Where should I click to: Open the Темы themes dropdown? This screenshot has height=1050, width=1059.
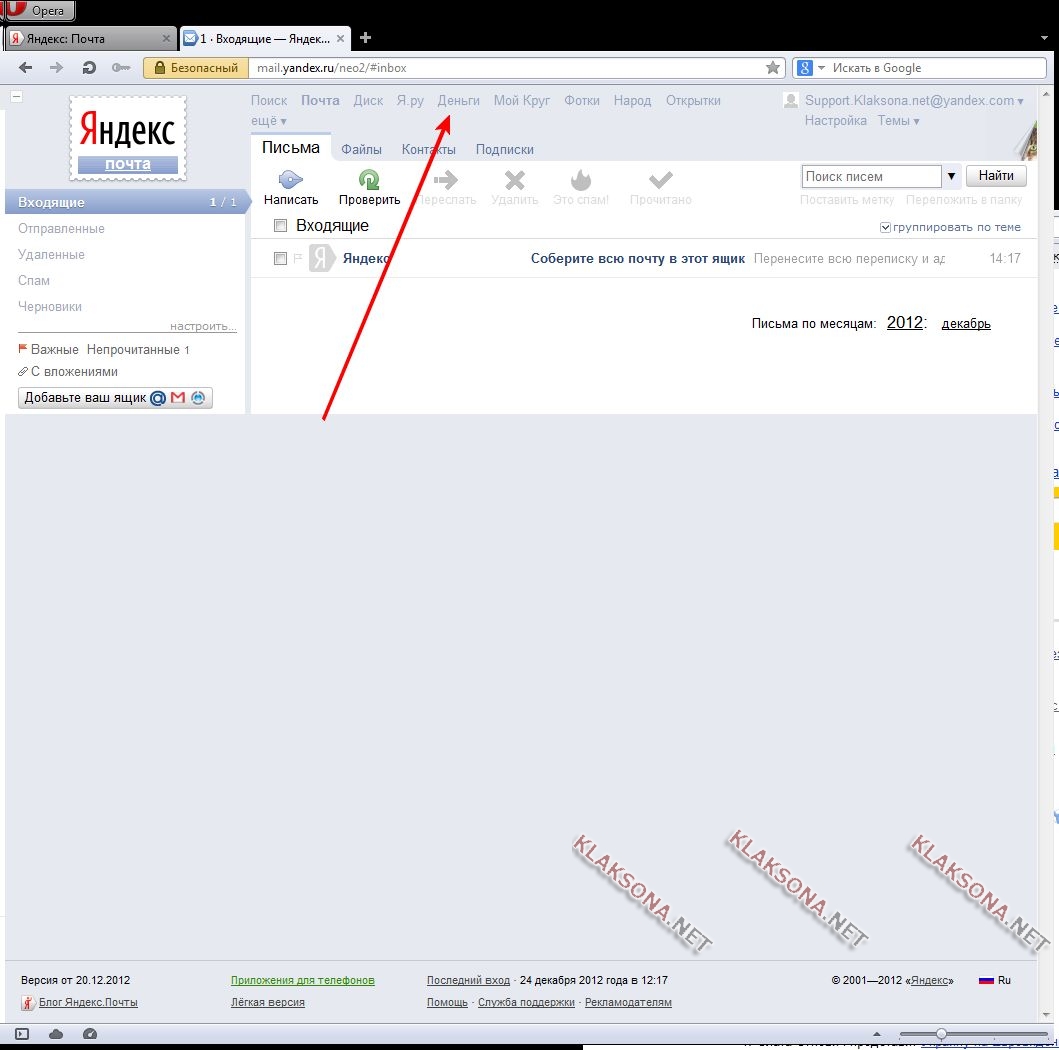click(898, 121)
